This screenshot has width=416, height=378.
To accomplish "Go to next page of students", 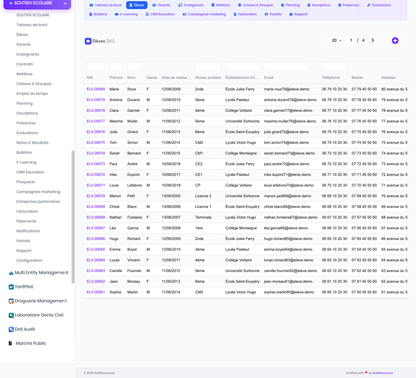I will tap(373, 40).
